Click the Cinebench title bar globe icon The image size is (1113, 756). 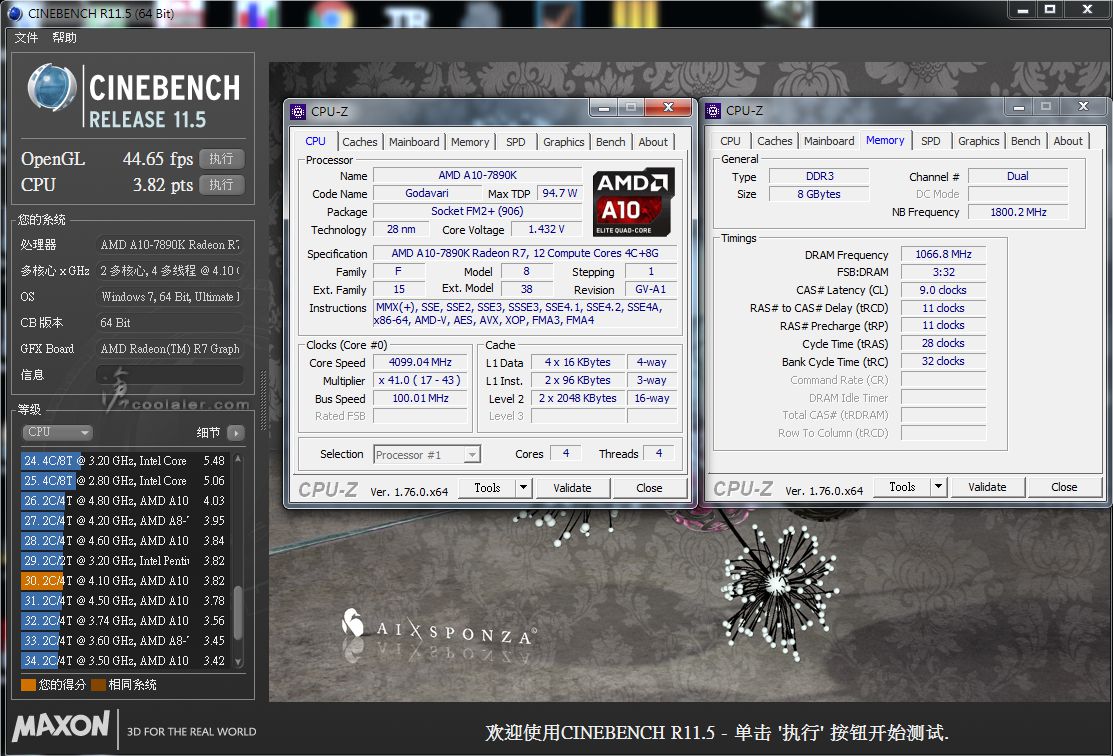pos(13,13)
